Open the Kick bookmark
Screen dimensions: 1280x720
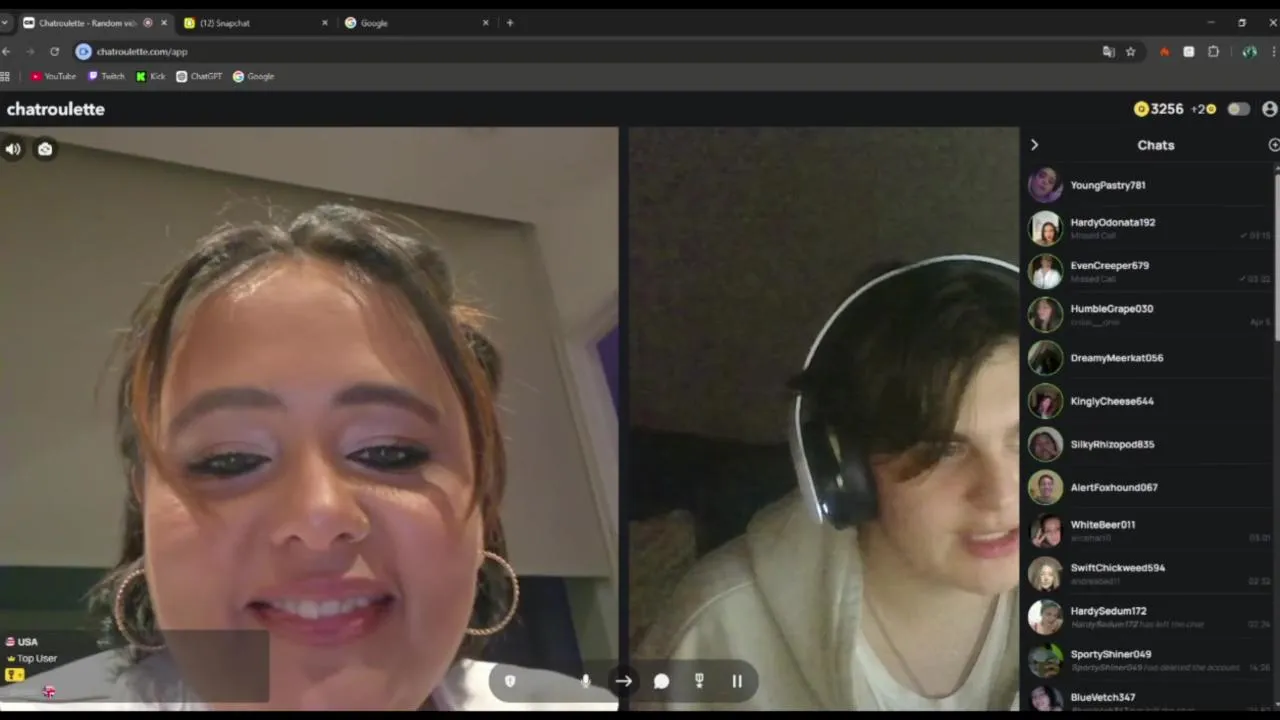click(151, 76)
